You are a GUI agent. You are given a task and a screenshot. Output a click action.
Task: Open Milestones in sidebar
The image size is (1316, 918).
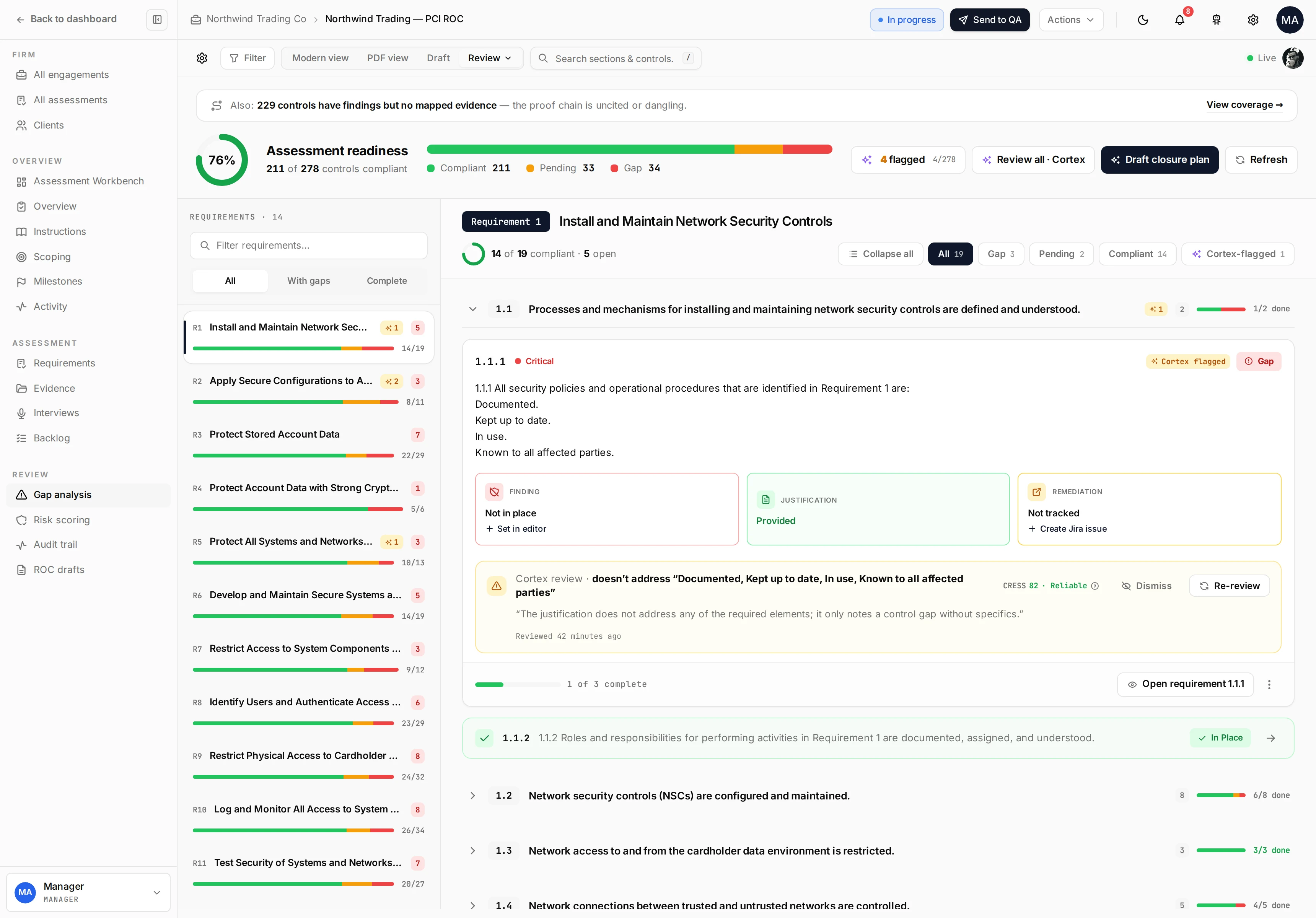point(88,282)
